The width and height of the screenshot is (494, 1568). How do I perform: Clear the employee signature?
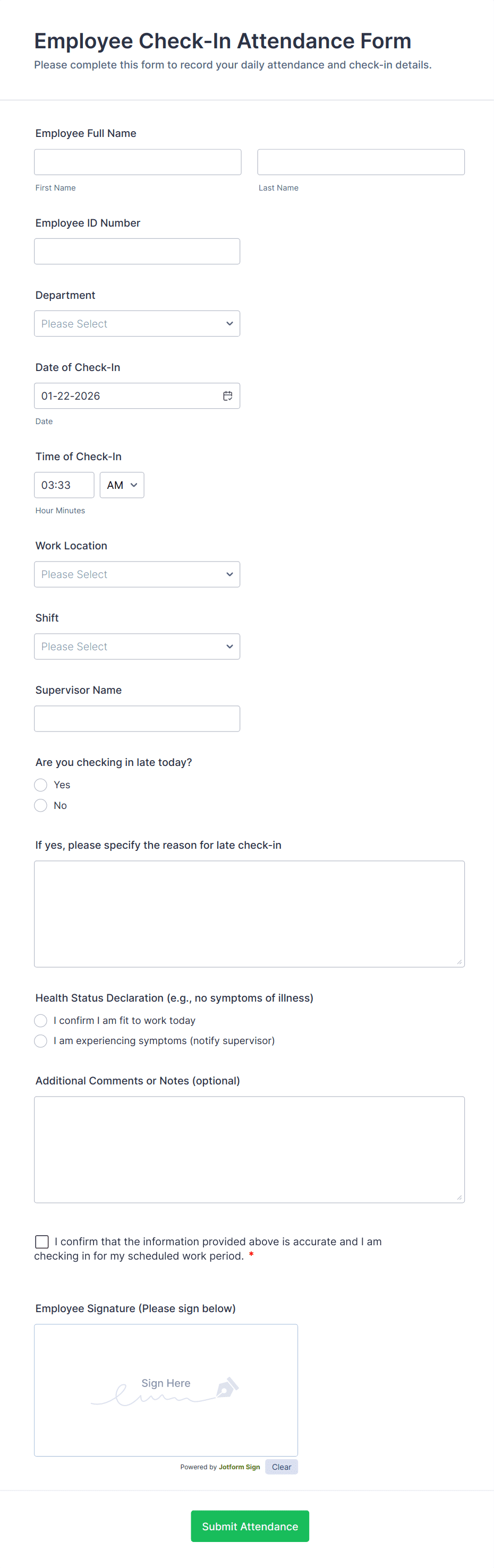[281, 1466]
